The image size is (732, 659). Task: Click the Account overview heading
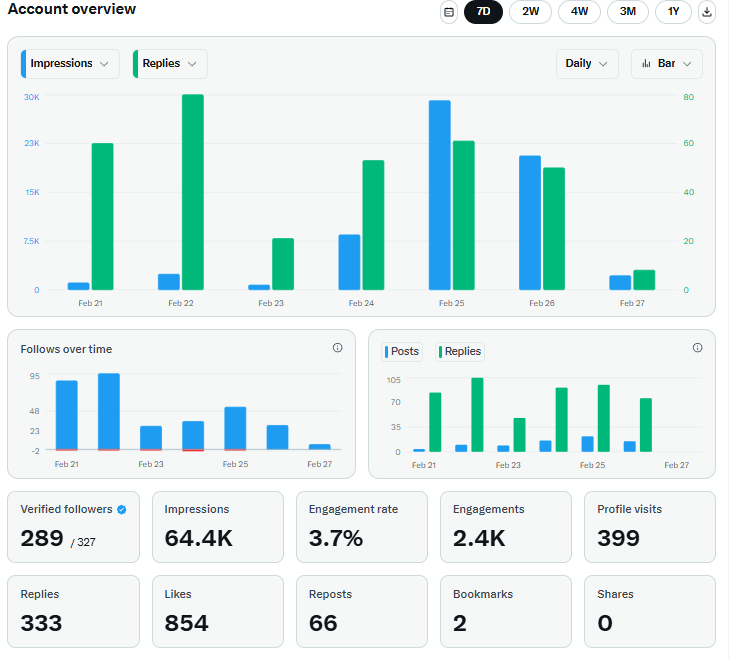pyautogui.click(x=72, y=9)
